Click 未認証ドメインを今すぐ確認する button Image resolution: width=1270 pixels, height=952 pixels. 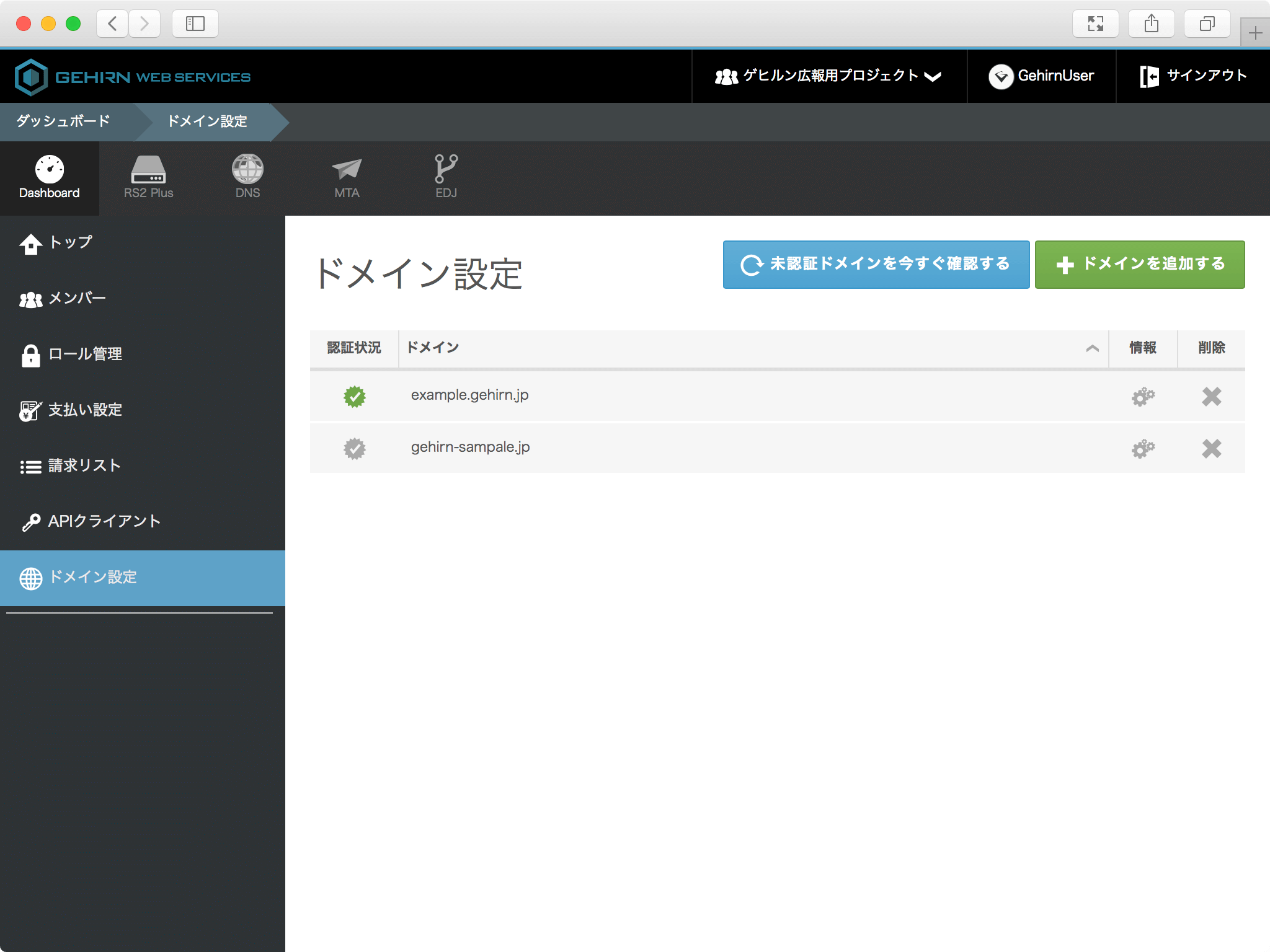pyautogui.click(x=876, y=265)
